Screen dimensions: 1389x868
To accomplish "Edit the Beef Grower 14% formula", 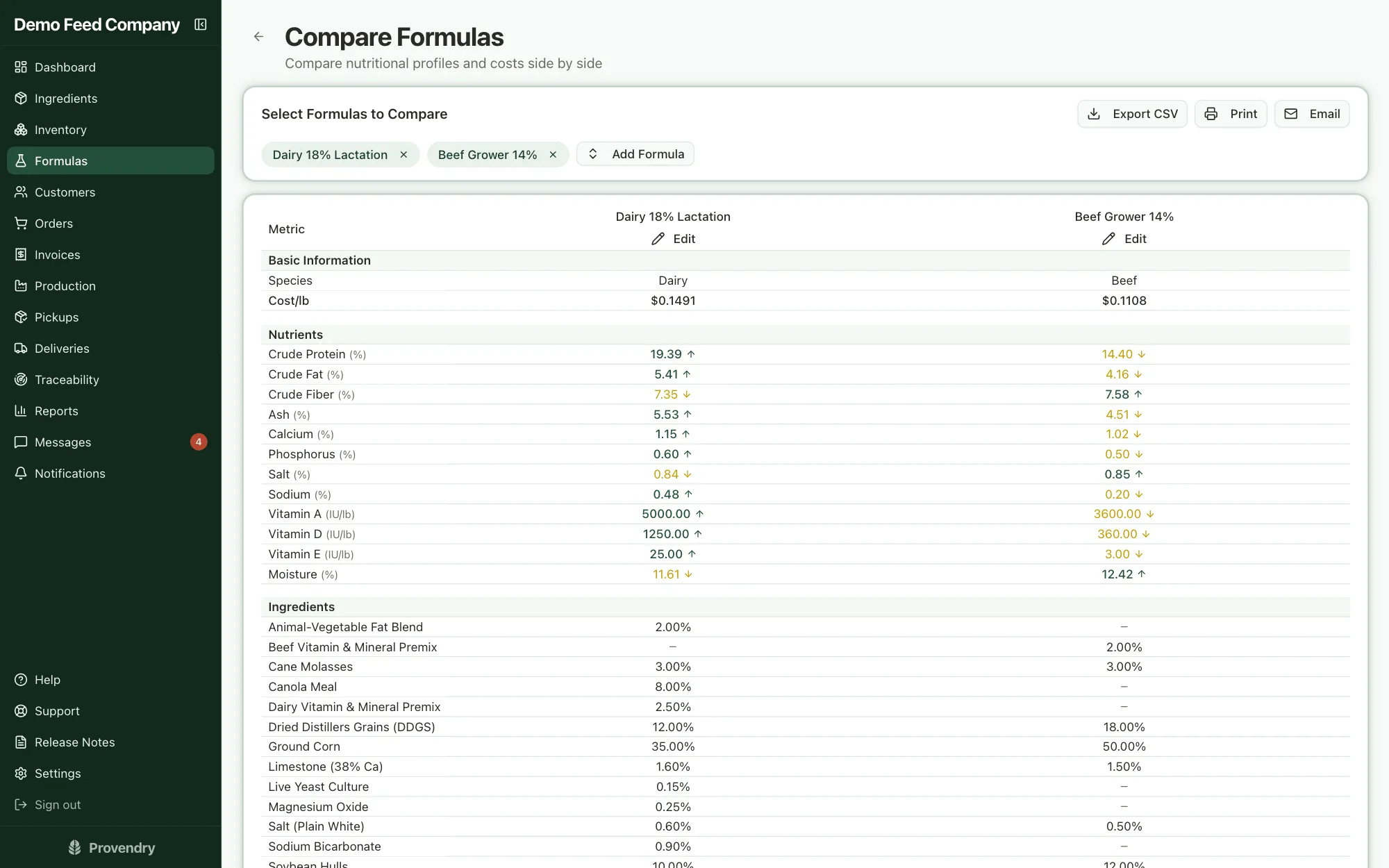I will (1124, 238).
